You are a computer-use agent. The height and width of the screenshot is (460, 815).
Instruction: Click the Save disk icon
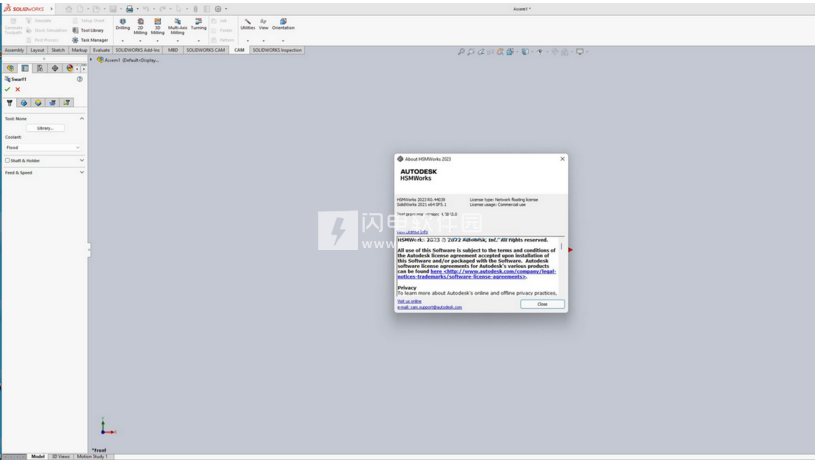(x=113, y=9)
